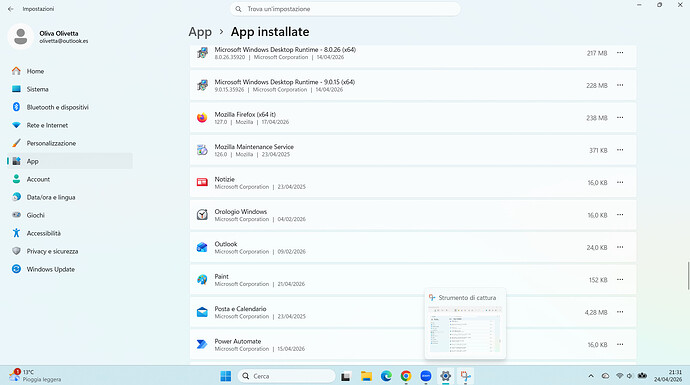Open the three-dot menu for Posta e Calendario
Image resolution: width=690 pixels, height=385 pixels.
tap(620, 312)
